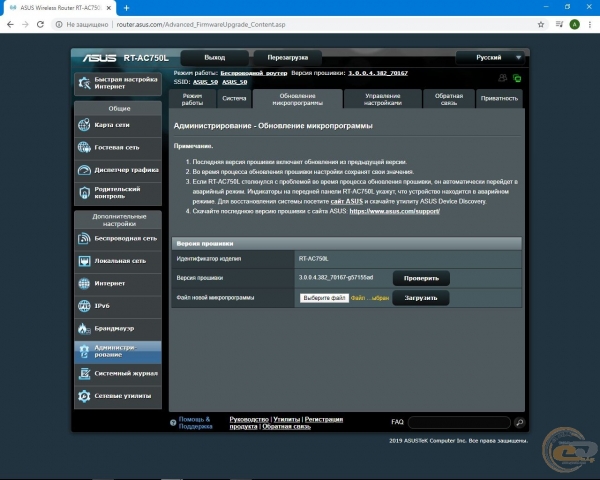Open the сайт ASUS link
Viewport: 600px width, 480px height.
tap(347, 201)
